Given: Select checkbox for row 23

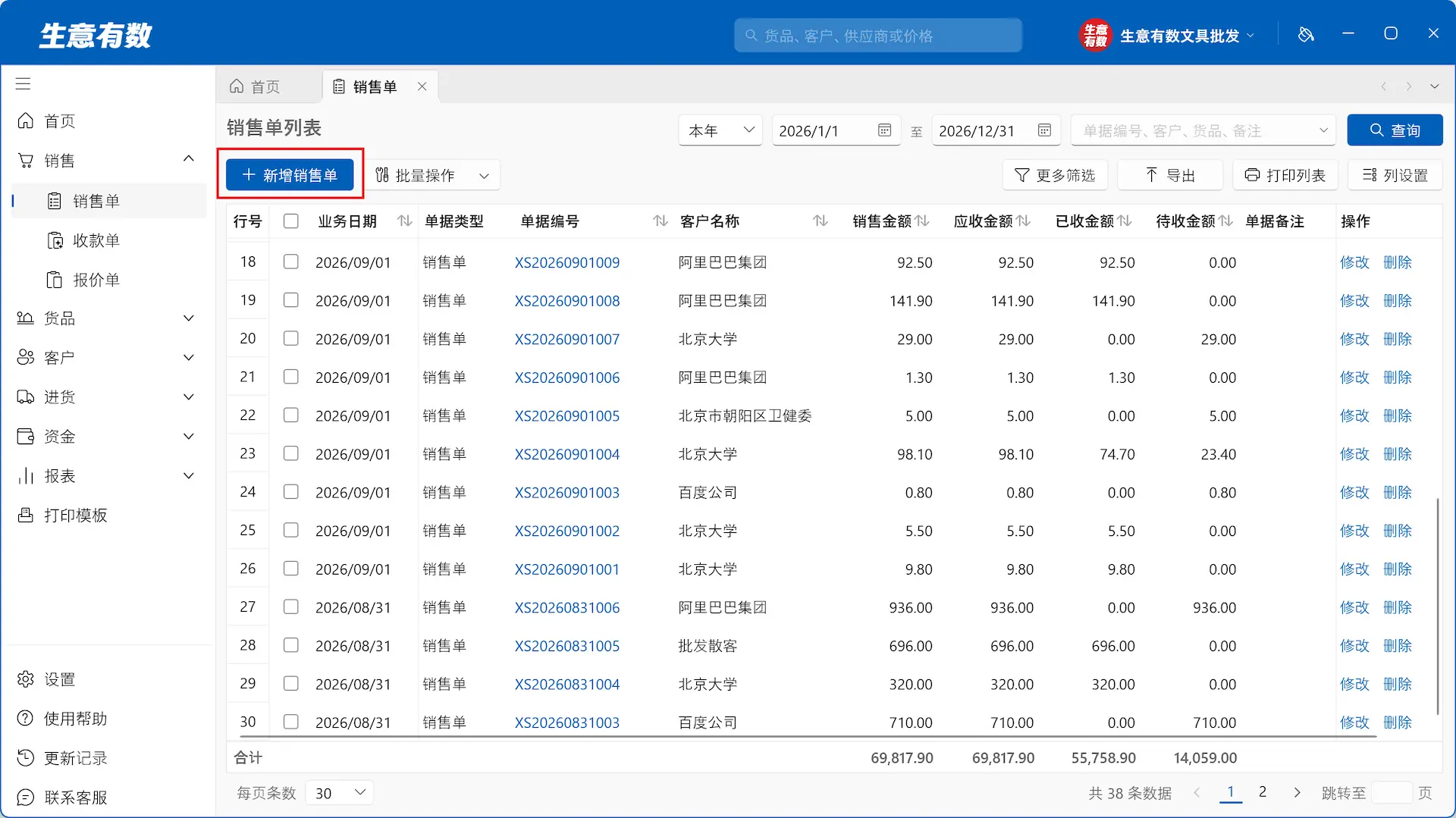Looking at the screenshot, I should (x=290, y=453).
